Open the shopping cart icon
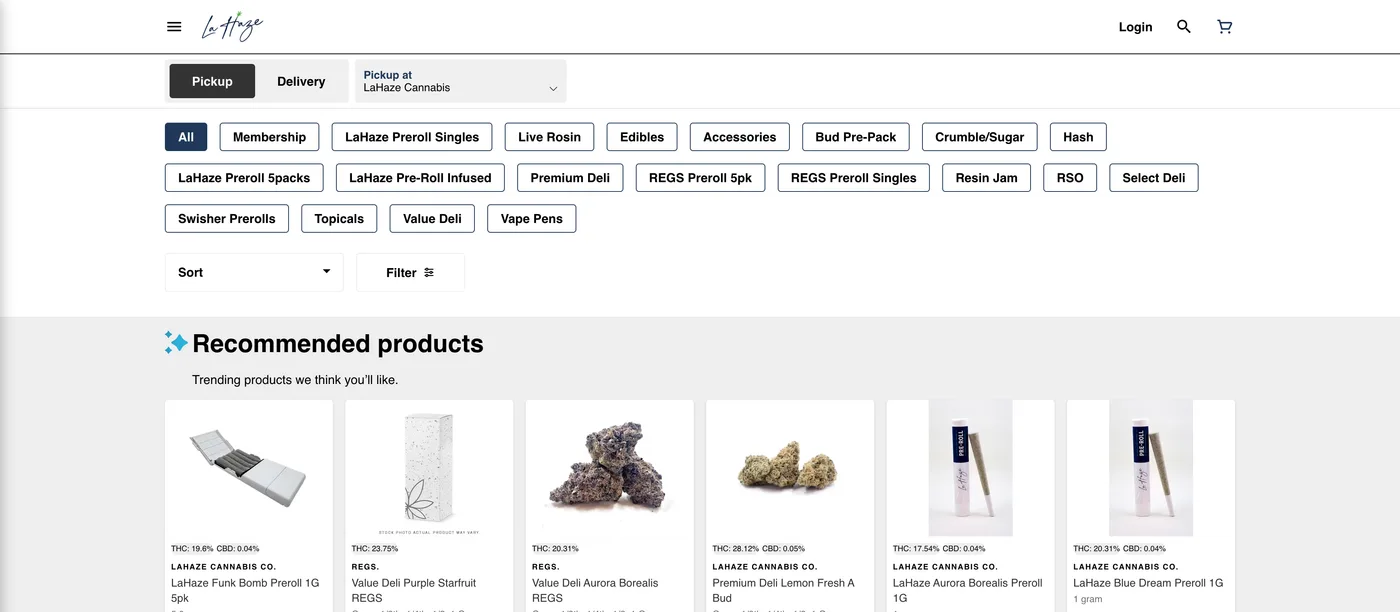This screenshot has height=612, width=1400. [x=1225, y=27]
